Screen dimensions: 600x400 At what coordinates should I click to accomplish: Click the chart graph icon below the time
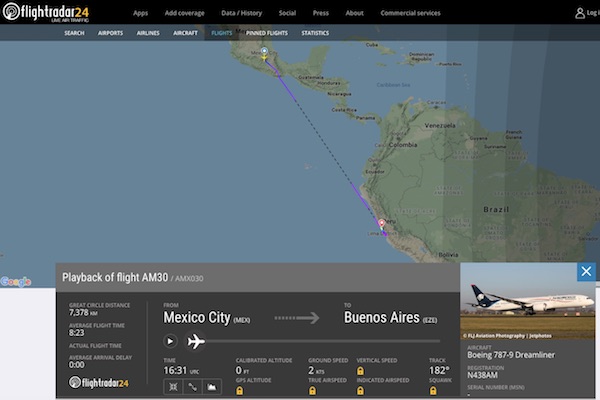tap(212, 387)
